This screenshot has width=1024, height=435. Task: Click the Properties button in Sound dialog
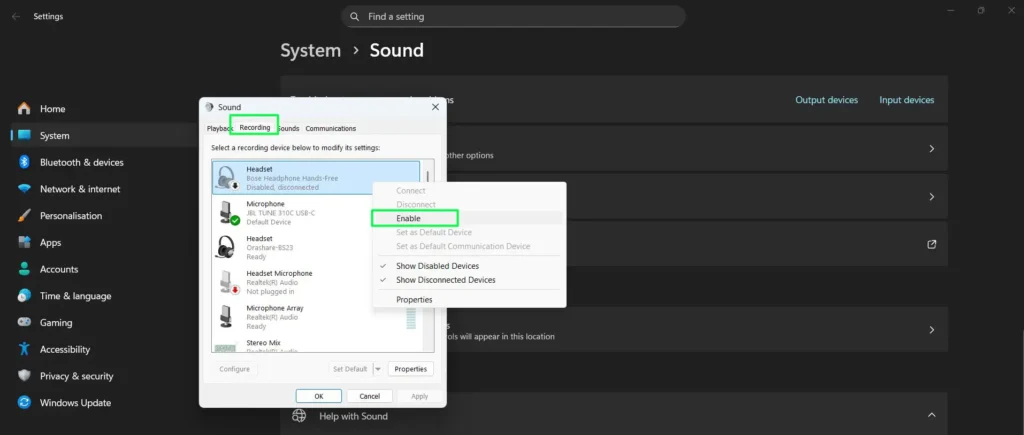click(411, 369)
